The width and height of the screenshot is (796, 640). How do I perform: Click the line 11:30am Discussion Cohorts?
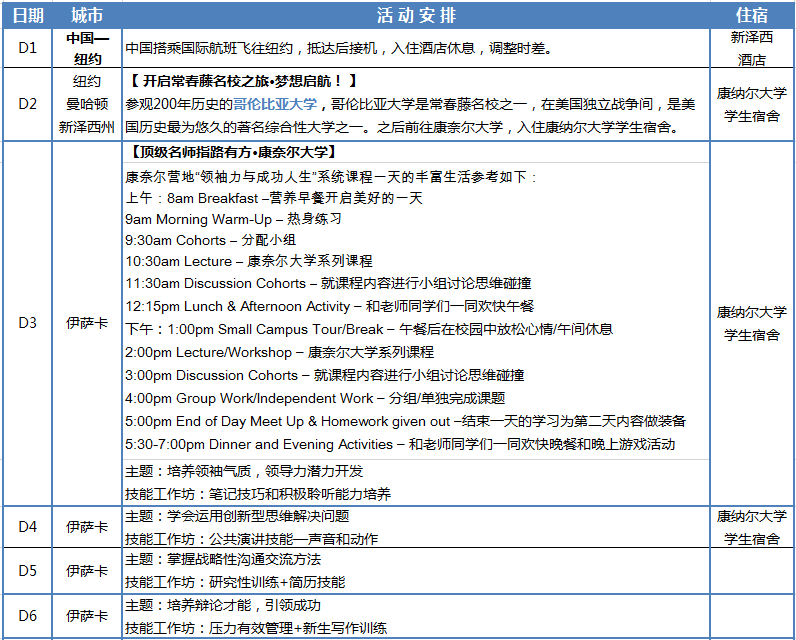click(x=328, y=283)
